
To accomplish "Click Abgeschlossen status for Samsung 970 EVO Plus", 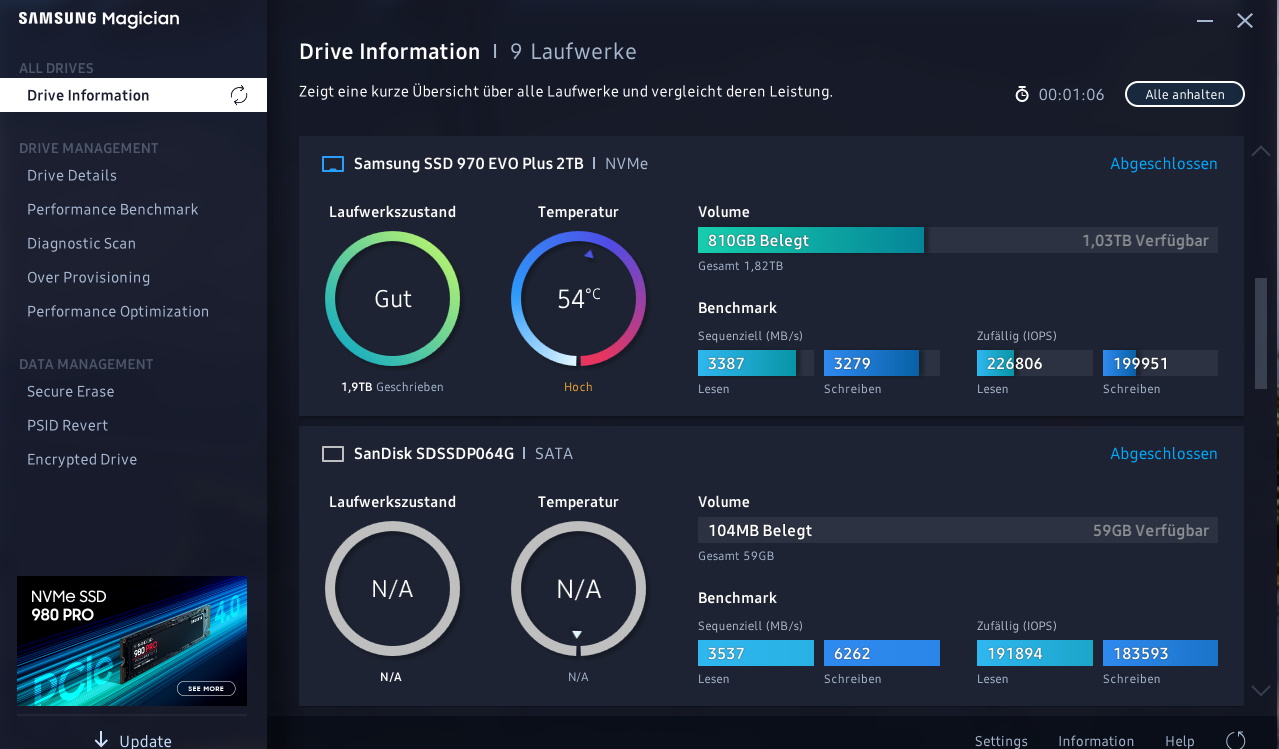I will coord(1164,164).
